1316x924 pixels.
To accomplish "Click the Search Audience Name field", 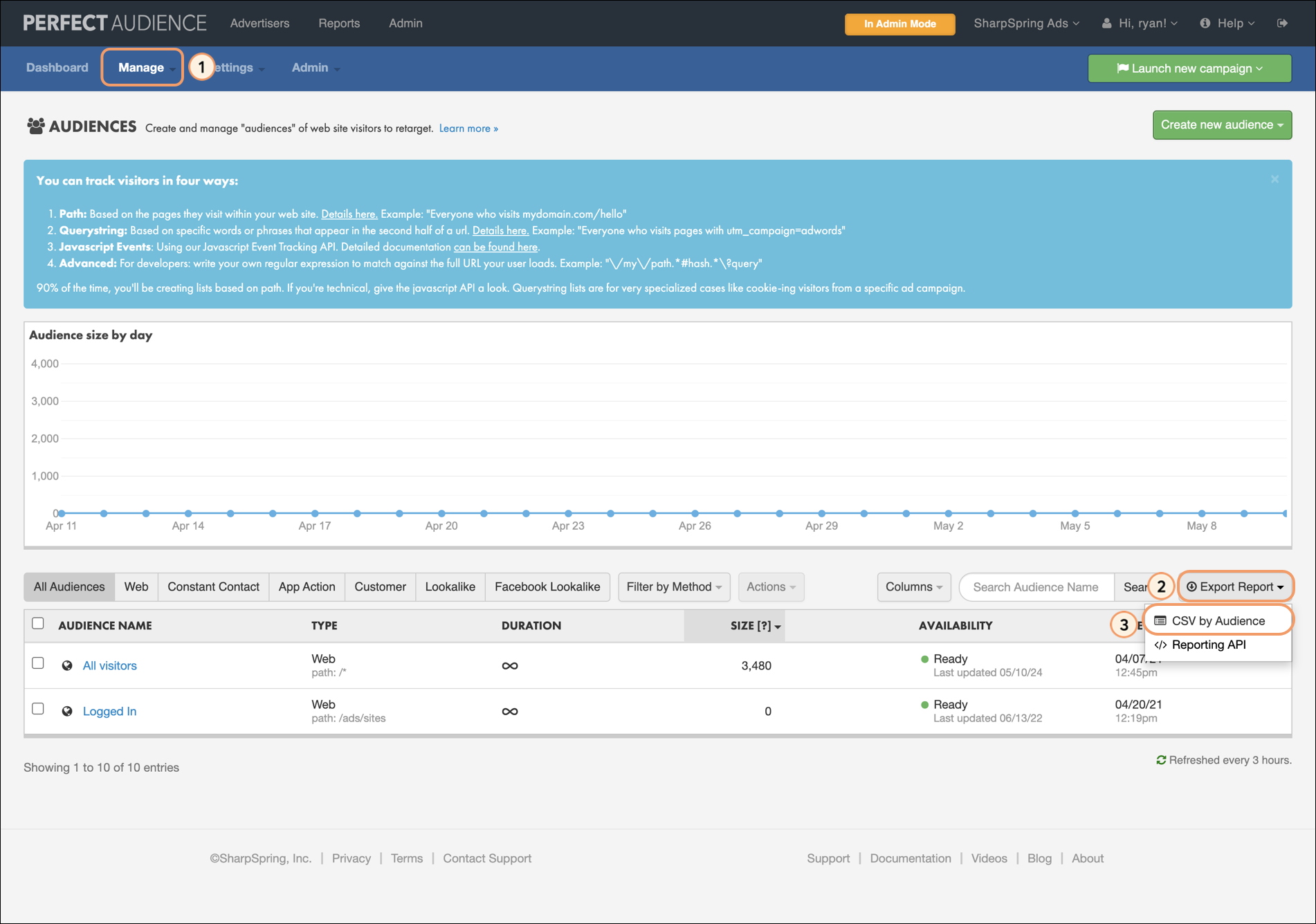I will click(1036, 586).
